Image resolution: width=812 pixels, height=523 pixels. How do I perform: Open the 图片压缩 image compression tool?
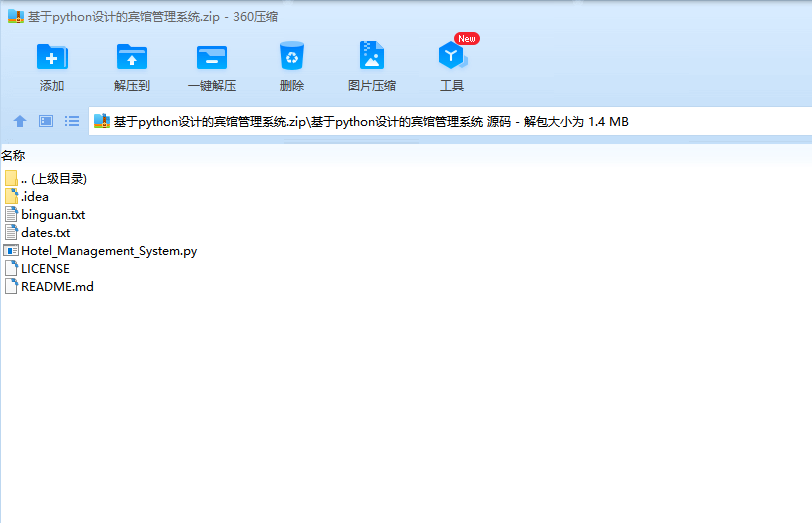pos(372,55)
